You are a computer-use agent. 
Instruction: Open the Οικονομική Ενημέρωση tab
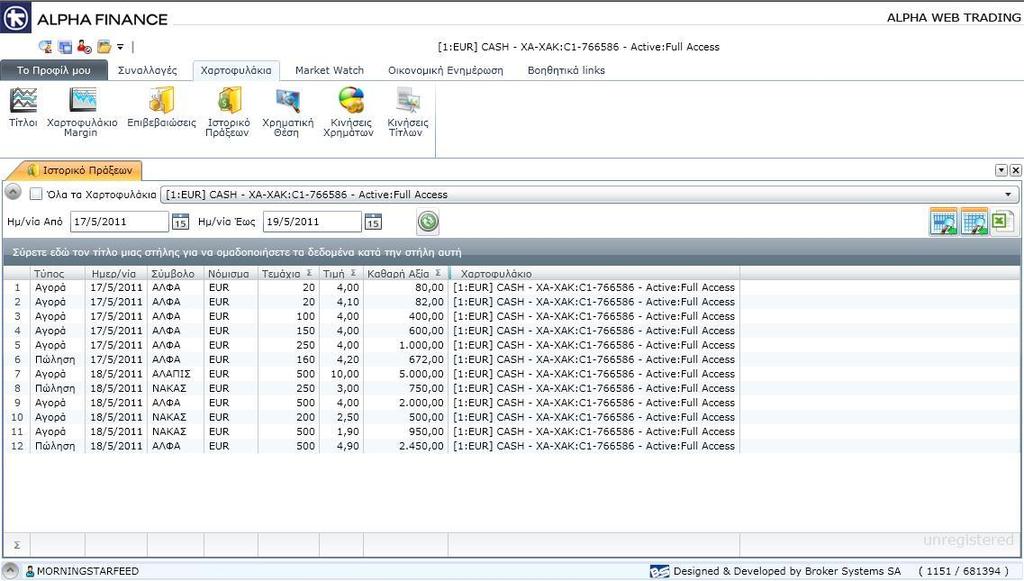[x=445, y=71]
